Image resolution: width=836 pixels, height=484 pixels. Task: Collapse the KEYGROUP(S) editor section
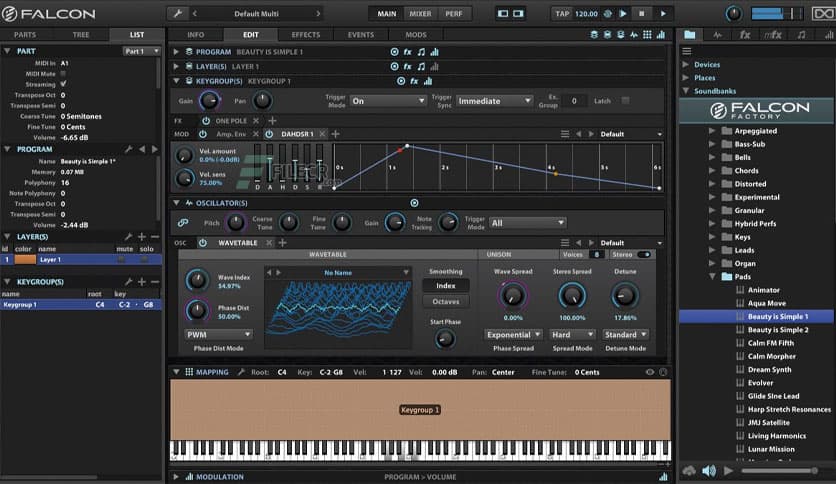coord(176,81)
